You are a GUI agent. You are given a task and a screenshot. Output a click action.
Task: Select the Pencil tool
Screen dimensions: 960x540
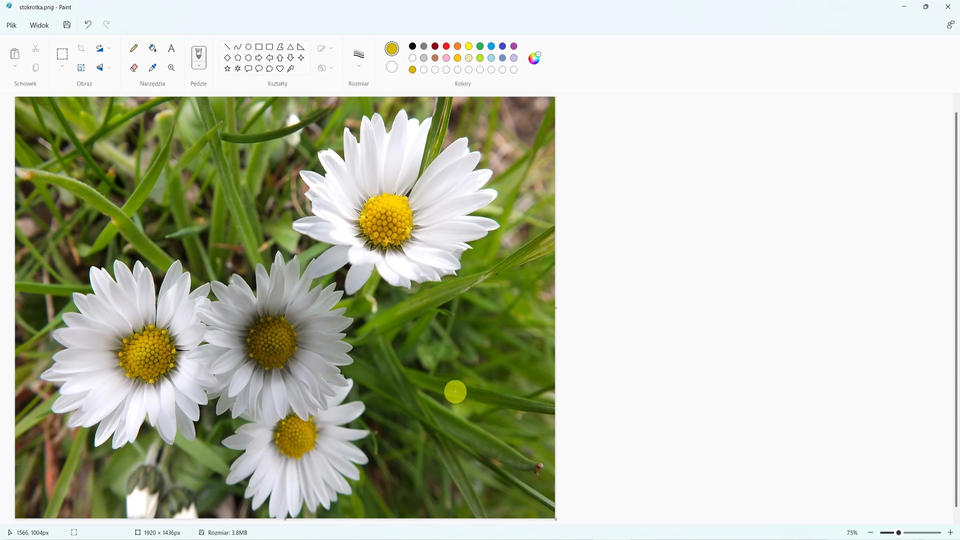tap(134, 48)
